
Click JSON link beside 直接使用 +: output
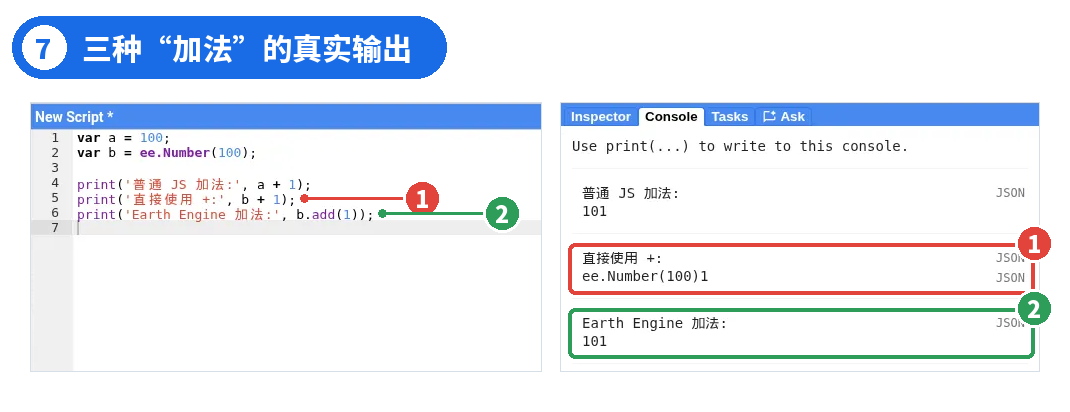1010,258
